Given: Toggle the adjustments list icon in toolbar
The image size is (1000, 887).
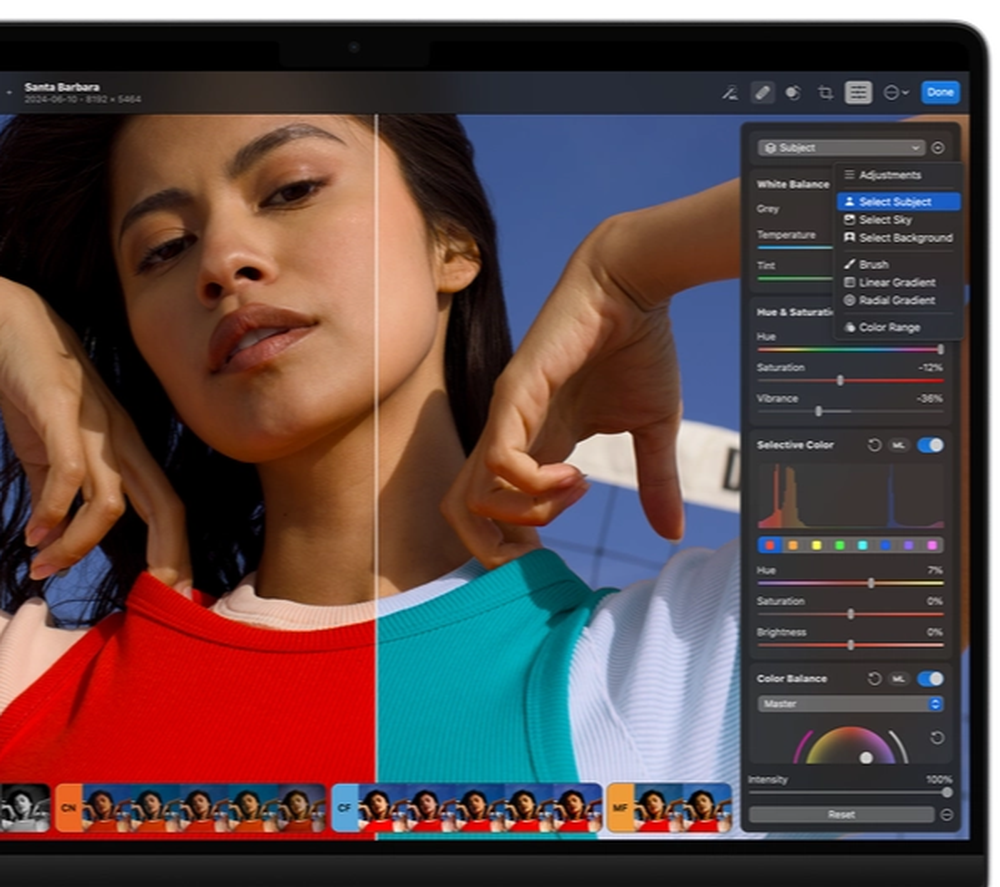Looking at the screenshot, I should 858,92.
